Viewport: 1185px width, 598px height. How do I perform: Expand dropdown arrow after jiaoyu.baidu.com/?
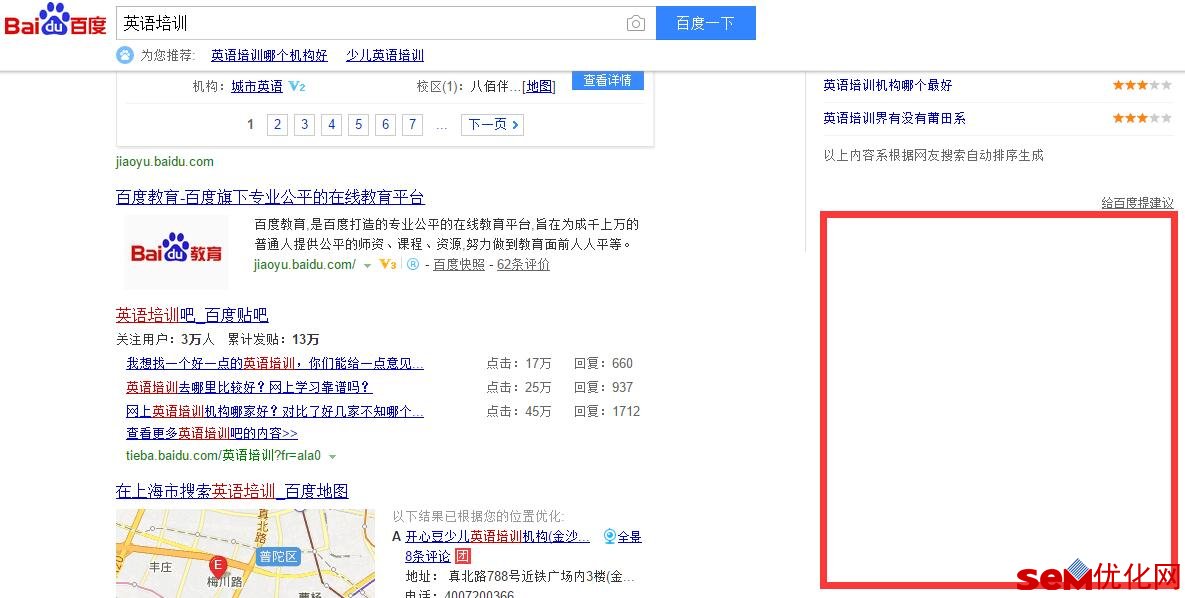pyautogui.click(x=367, y=265)
